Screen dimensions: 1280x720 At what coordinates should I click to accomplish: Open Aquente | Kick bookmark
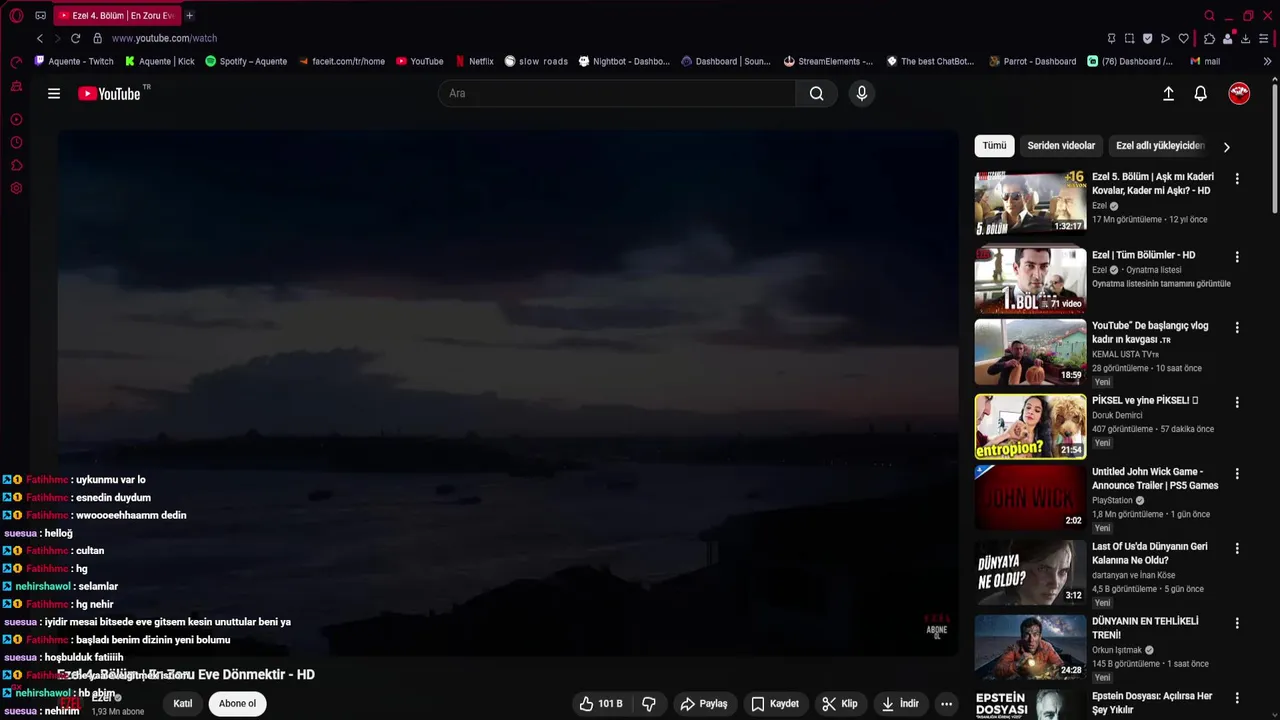coord(160,61)
